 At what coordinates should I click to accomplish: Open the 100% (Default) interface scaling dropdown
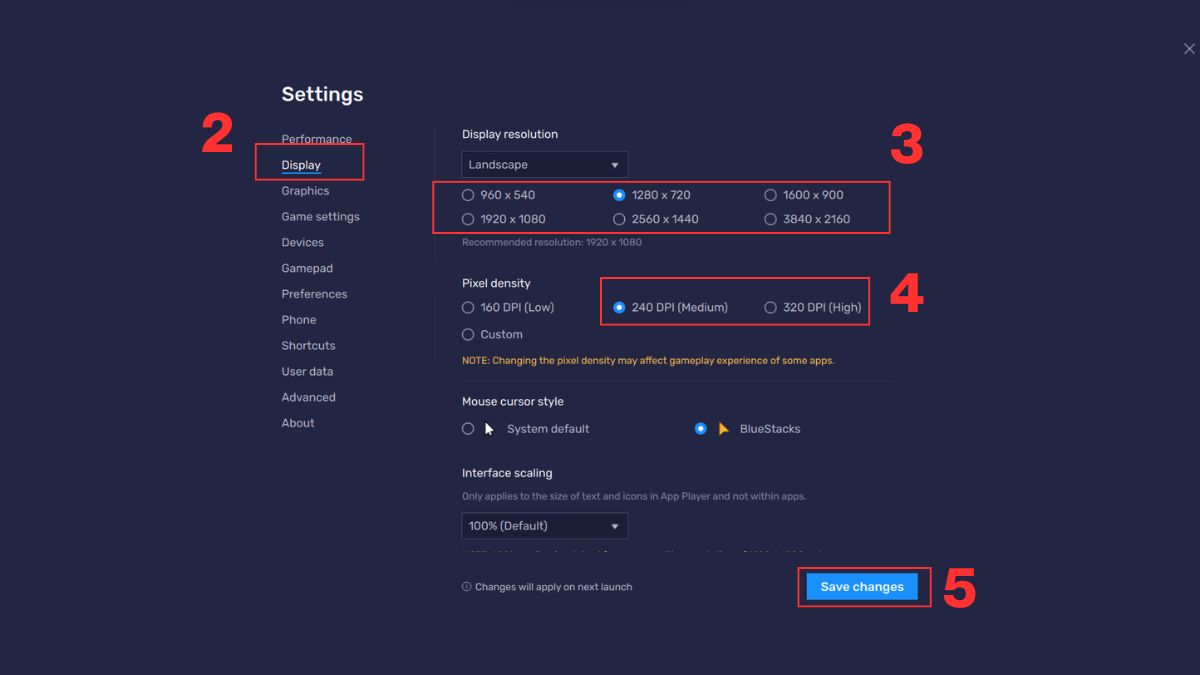click(x=545, y=526)
